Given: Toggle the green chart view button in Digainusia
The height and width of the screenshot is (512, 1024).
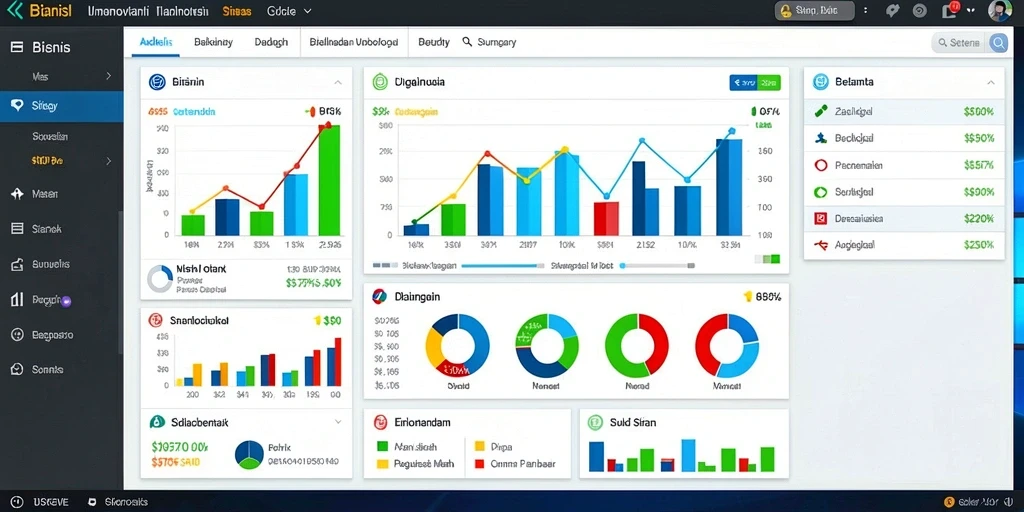Looking at the screenshot, I should click(x=769, y=82).
